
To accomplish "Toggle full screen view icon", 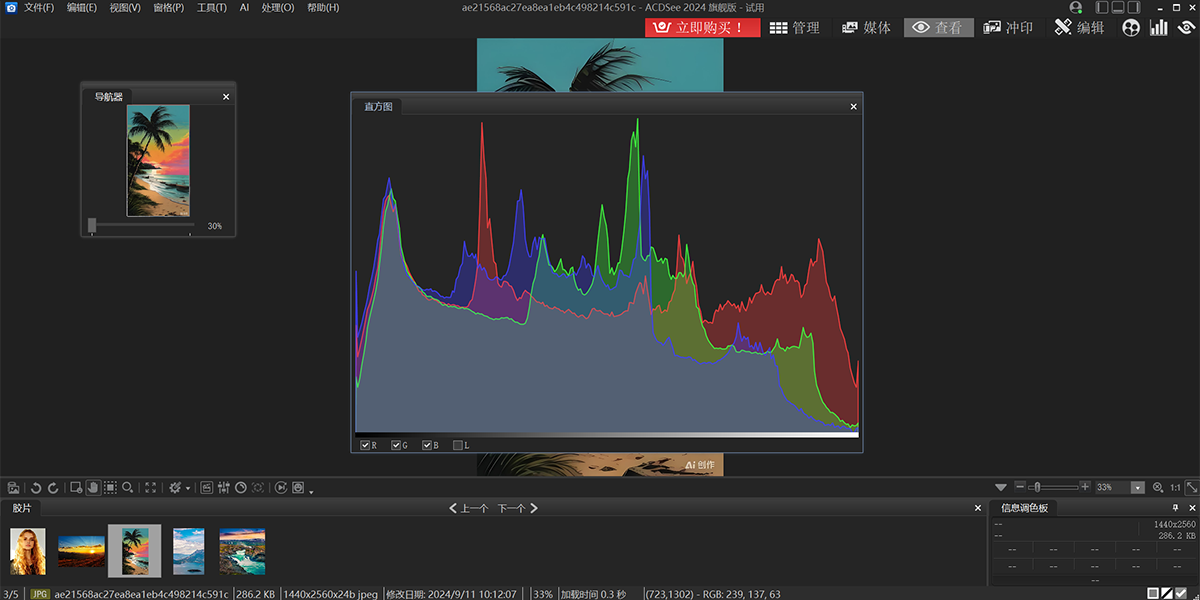I will (151, 487).
